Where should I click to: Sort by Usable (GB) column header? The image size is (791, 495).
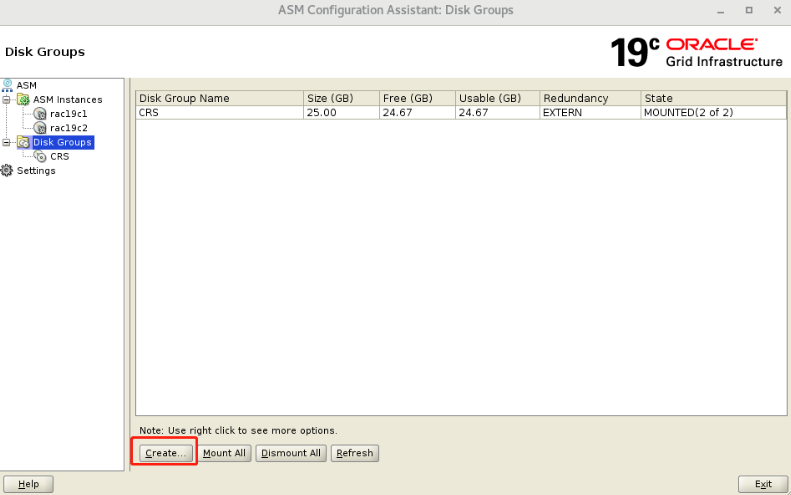tap(497, 98)
